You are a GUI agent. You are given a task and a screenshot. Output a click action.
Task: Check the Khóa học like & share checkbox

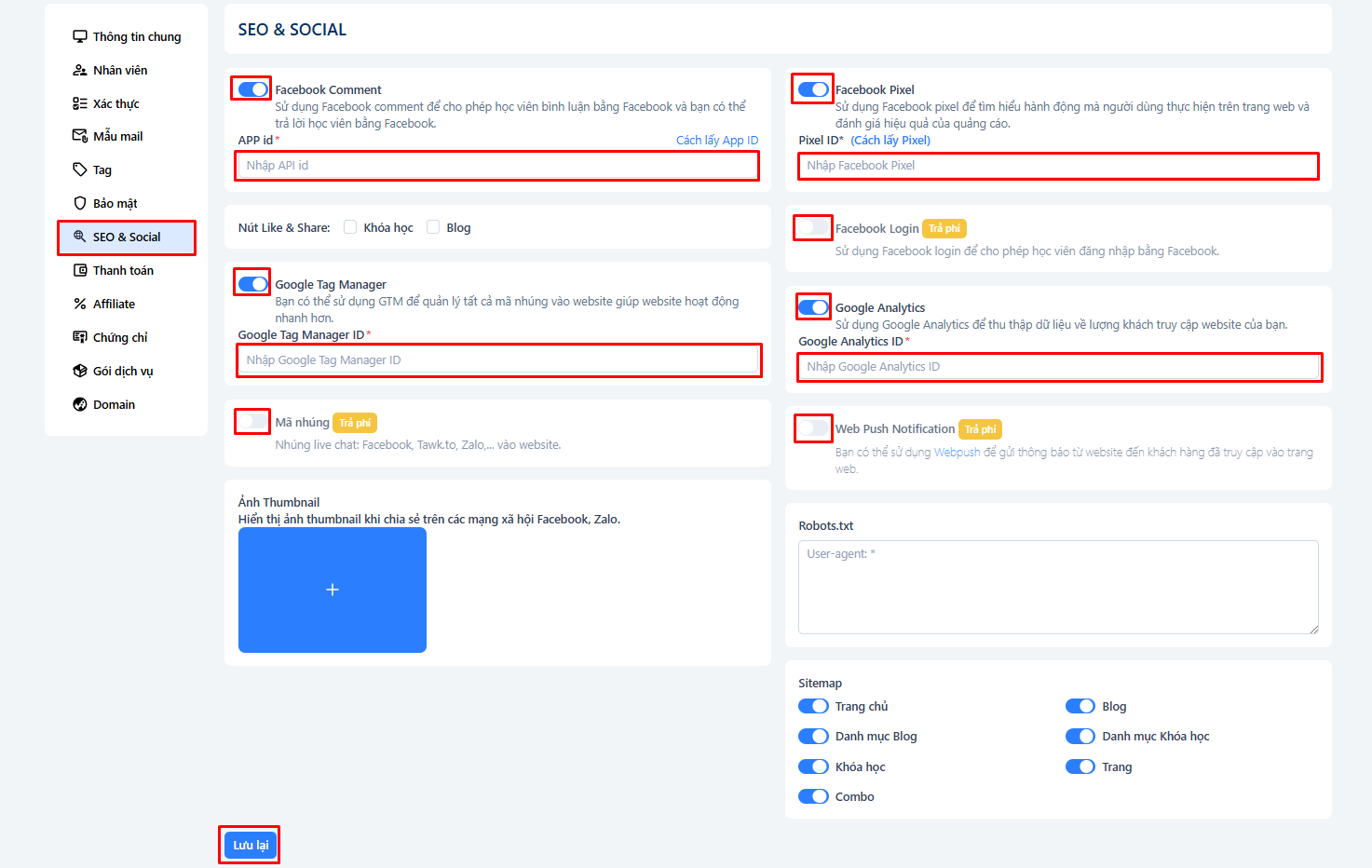pyautogui.click(x=350, y=227)
